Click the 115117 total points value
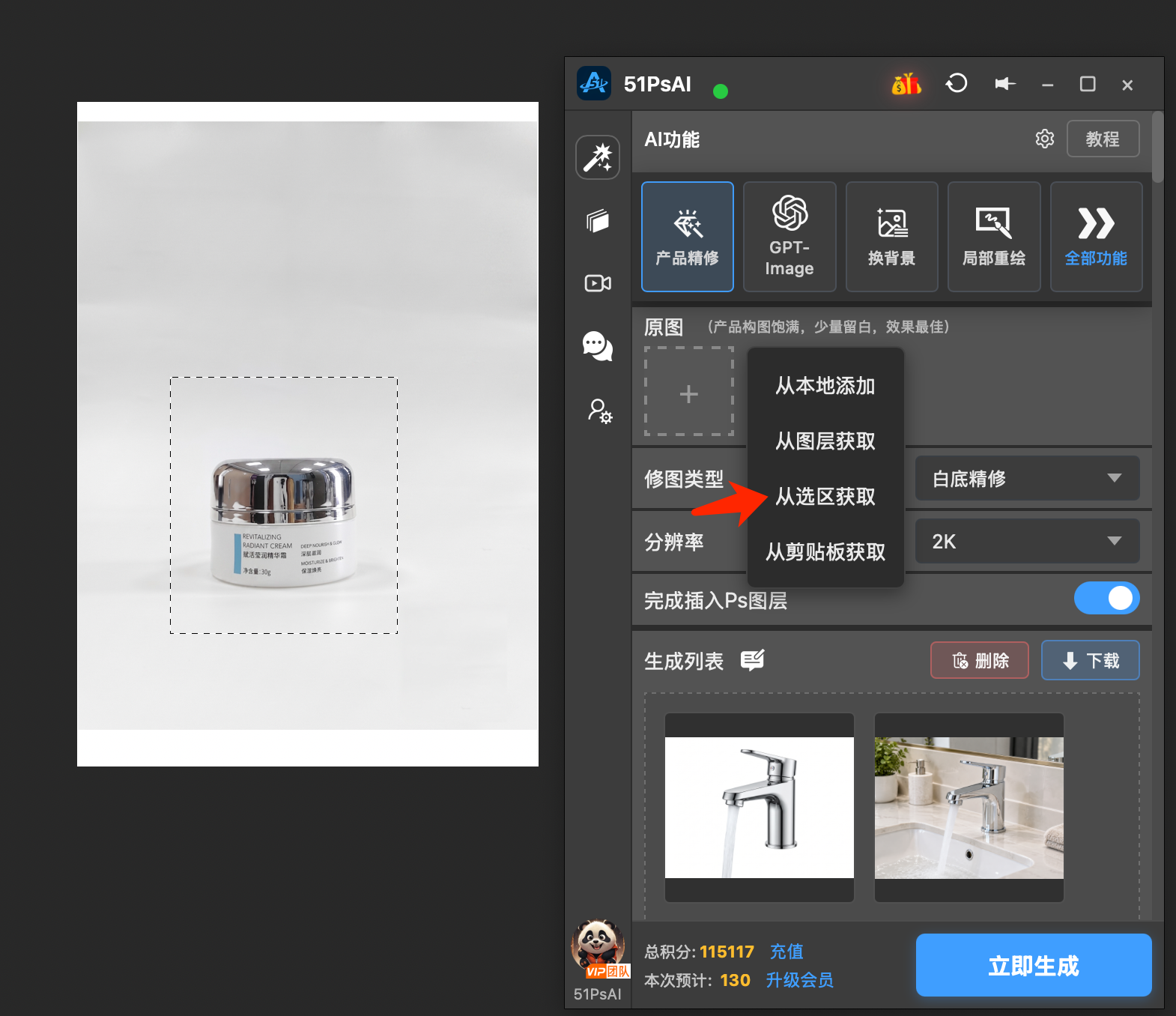The image size is (1176, 1016). (x=727, y=952)
